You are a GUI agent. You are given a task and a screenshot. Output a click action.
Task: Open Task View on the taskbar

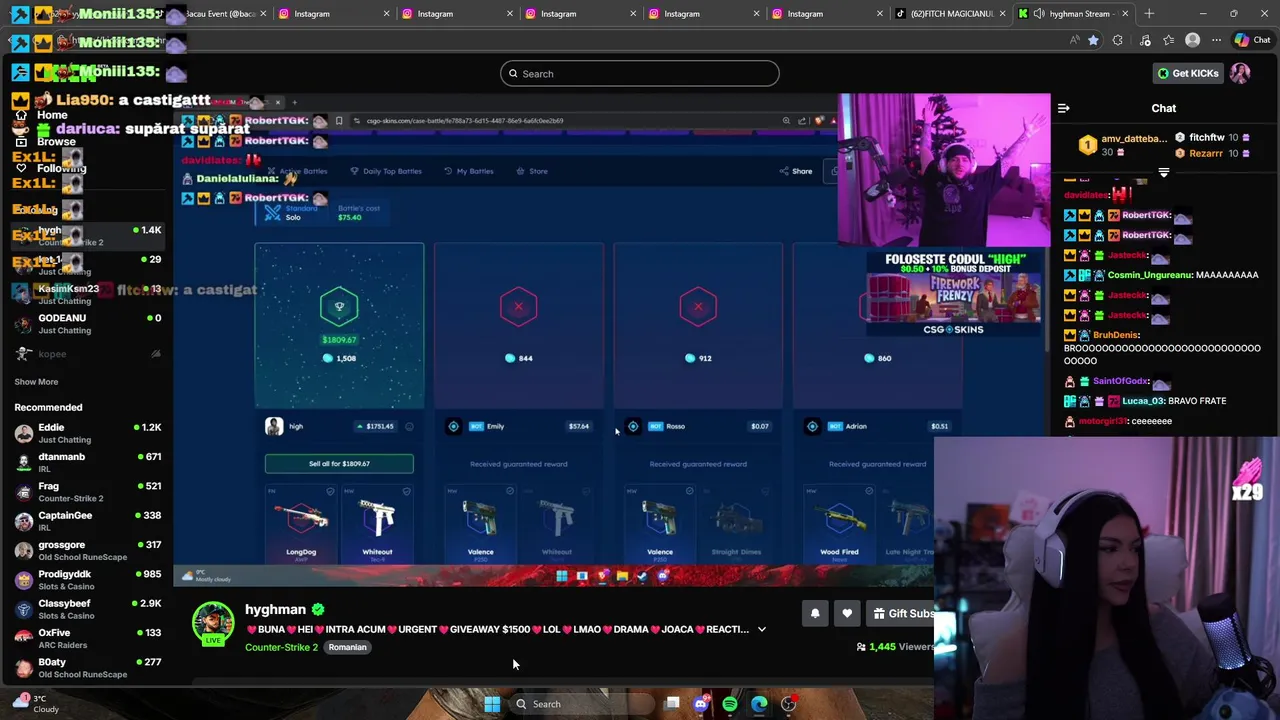click(x=673, y=704)
